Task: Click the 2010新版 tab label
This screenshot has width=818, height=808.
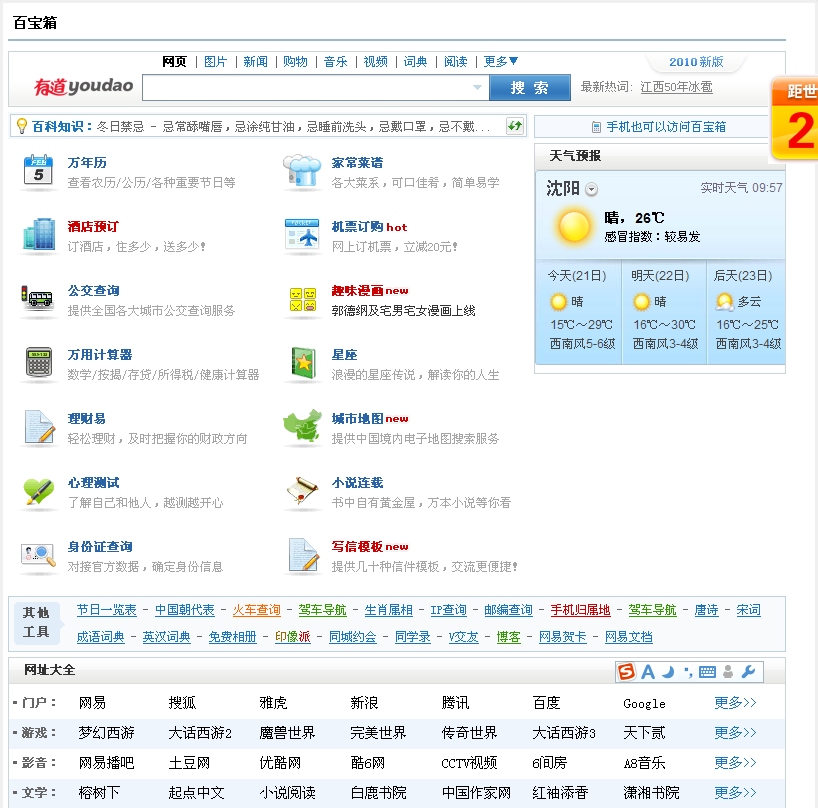Action: click(x=696, y=62)
